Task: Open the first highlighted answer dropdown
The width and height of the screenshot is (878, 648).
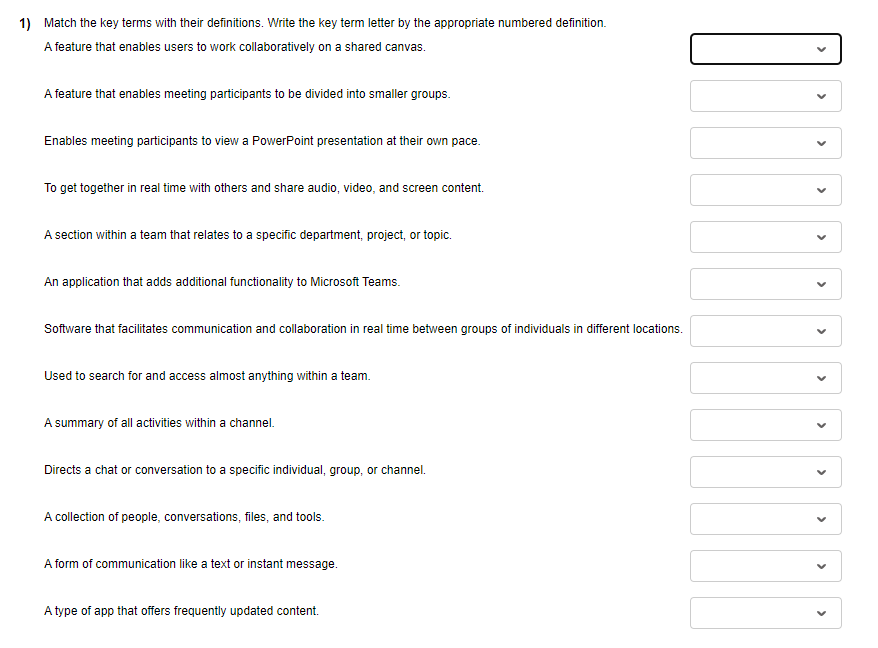Action: (x=765, y=48)
